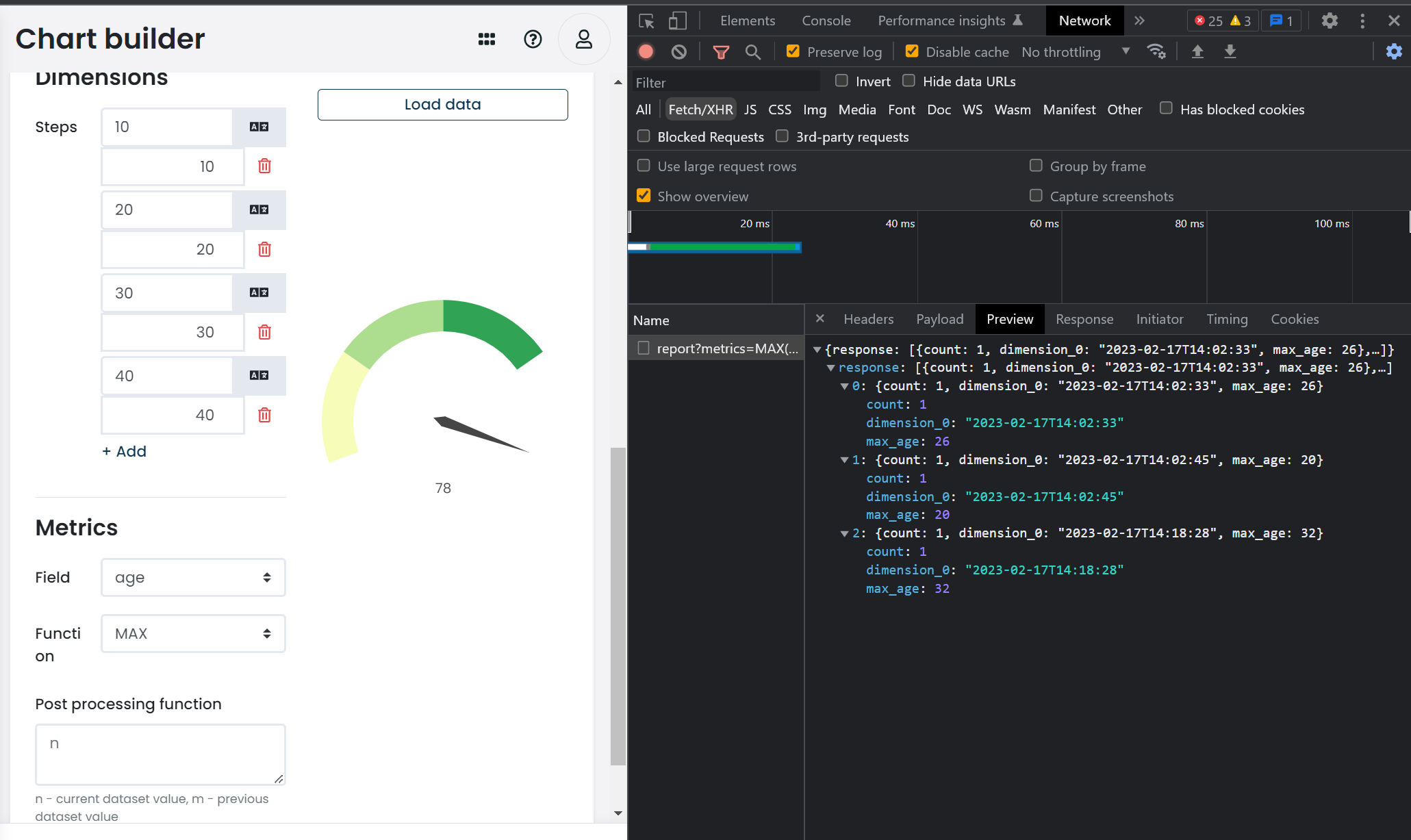The image size is (1411, 840).
Task: Open the help question mark icon
Action: click(533, 39)
